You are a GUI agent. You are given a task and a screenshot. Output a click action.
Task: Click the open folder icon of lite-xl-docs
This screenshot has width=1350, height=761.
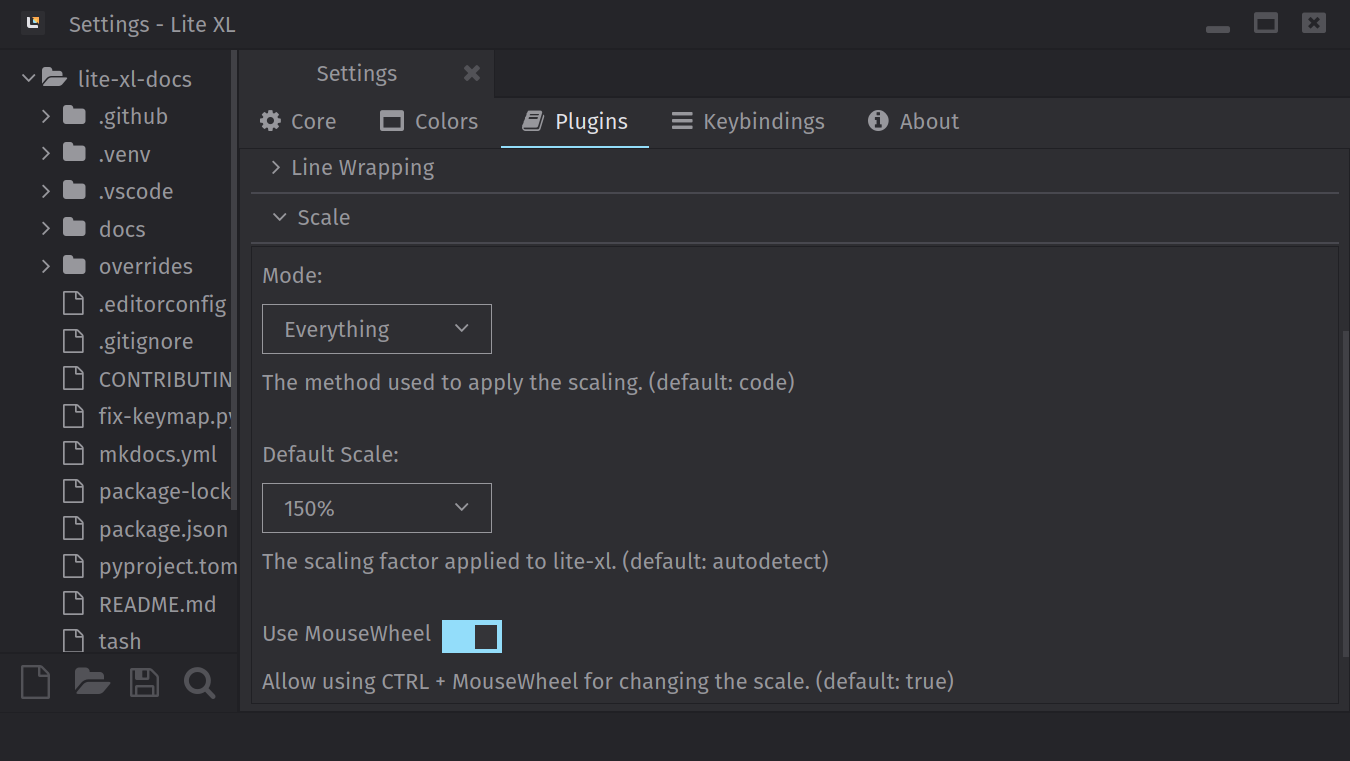(x=55, y=78)
